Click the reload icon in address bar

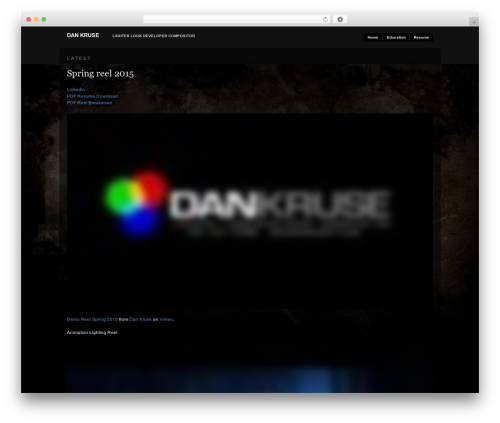coord(325,19)
